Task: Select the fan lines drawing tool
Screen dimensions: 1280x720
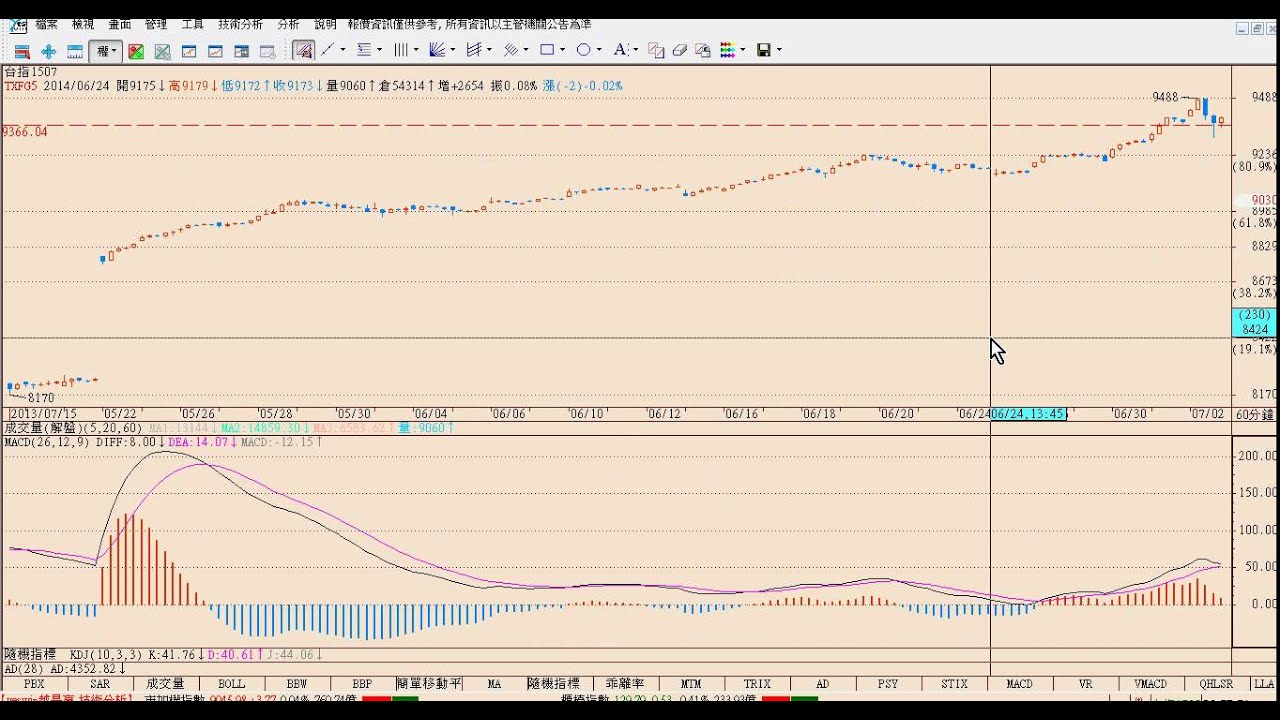Action: [x=437, y=50]
